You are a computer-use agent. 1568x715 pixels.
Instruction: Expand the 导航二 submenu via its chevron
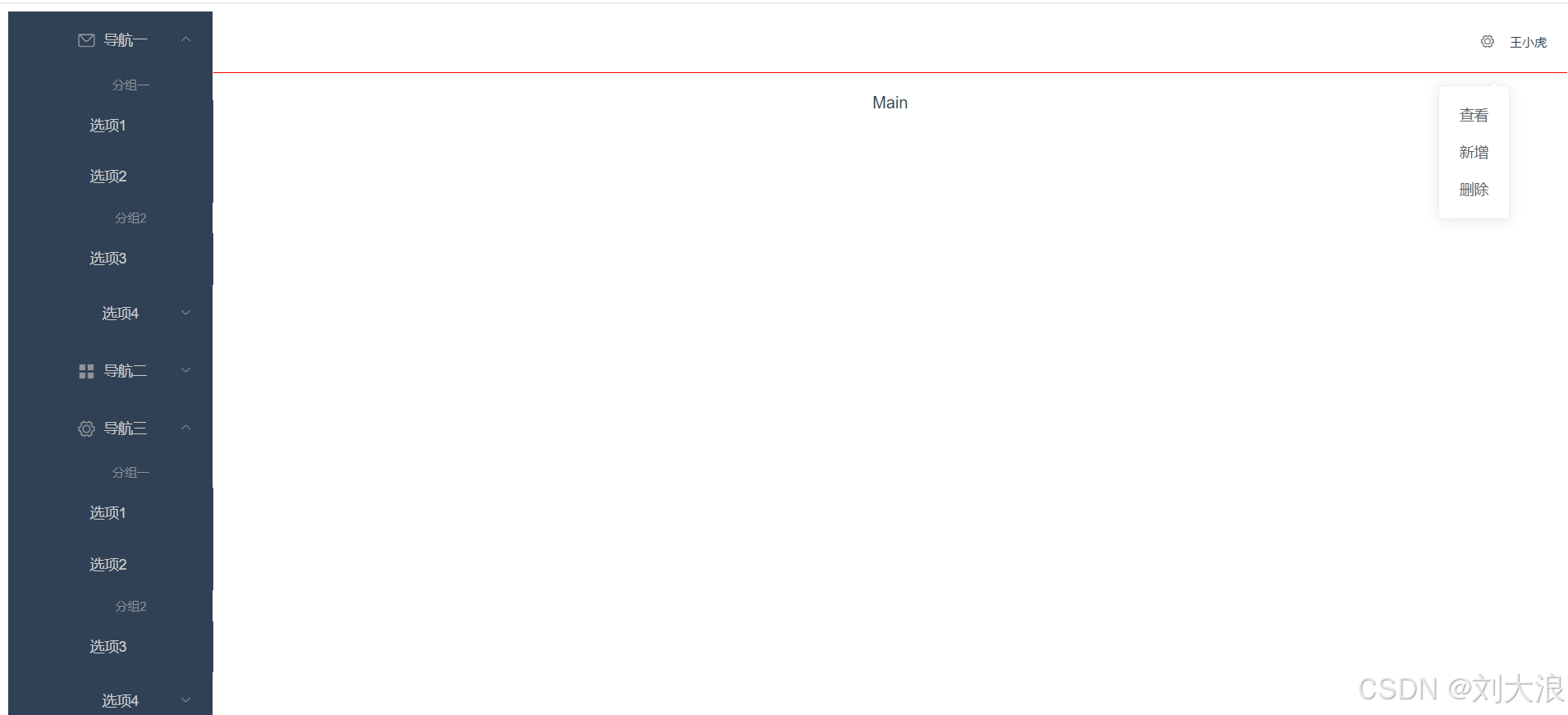coord(186,370)
